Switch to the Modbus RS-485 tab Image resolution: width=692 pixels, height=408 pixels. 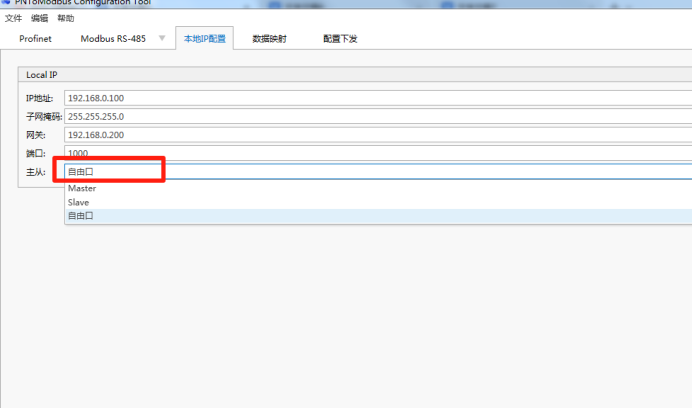(113, 38)
